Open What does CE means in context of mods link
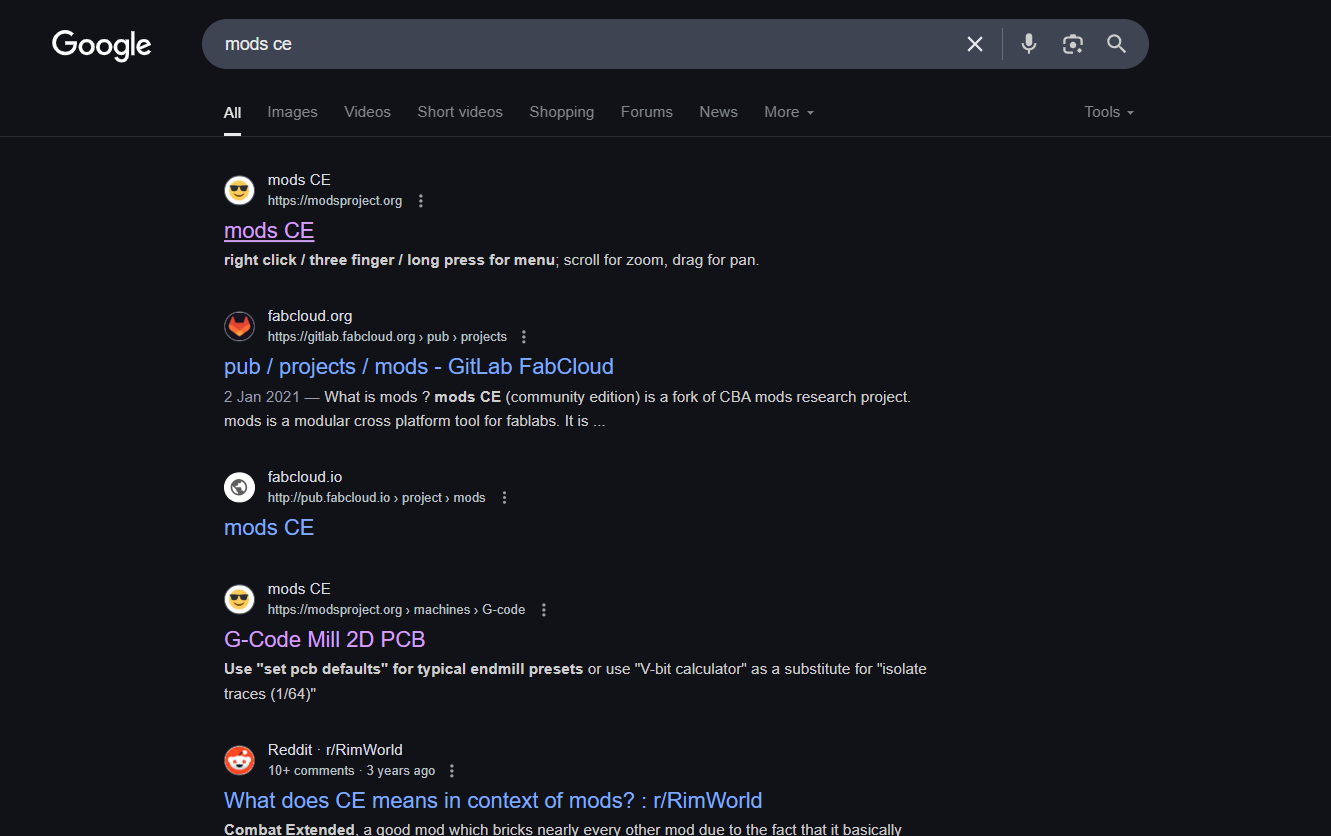 pos(493,801)
